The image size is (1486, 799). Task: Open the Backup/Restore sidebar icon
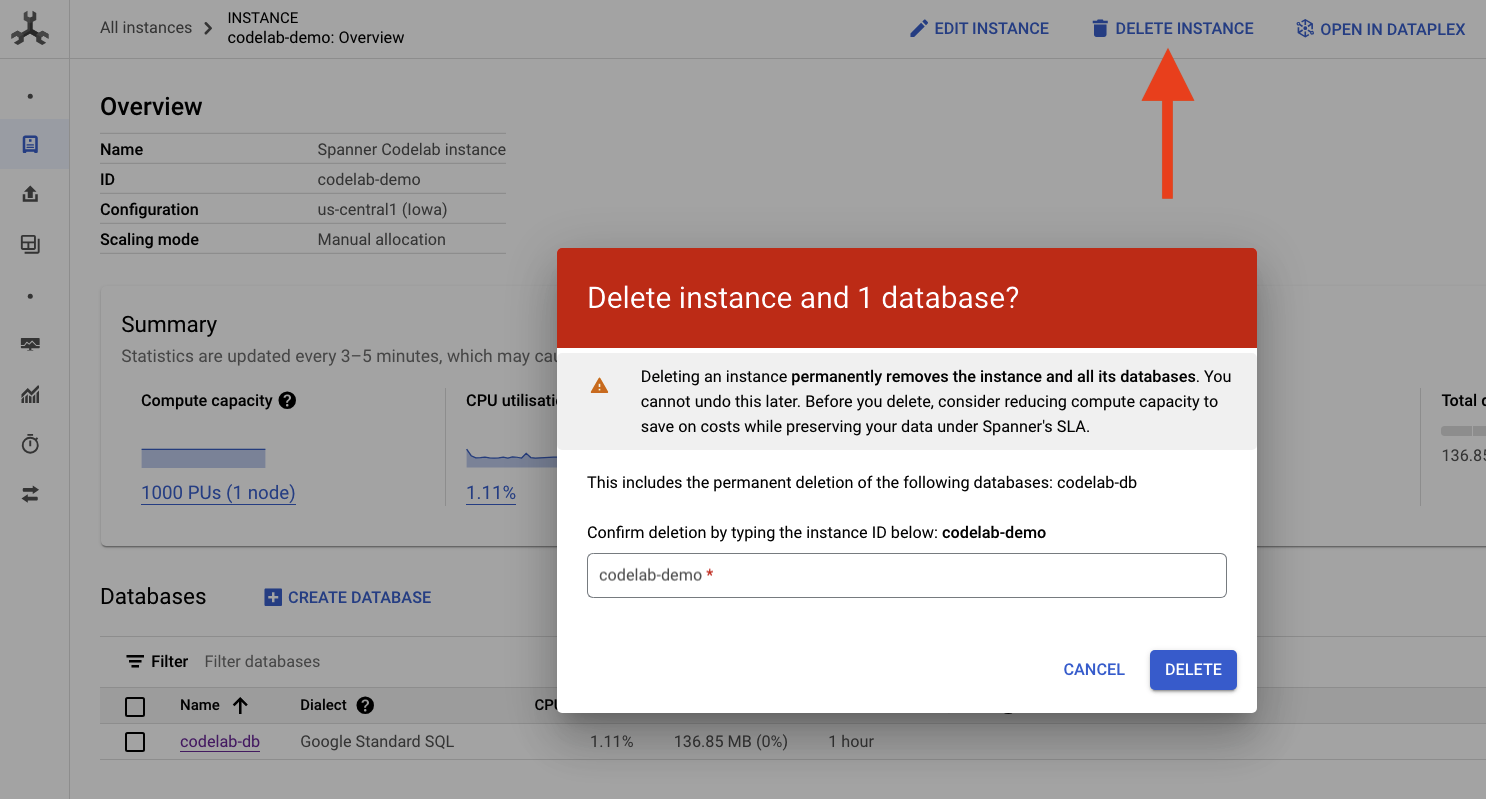pos(30,244)
